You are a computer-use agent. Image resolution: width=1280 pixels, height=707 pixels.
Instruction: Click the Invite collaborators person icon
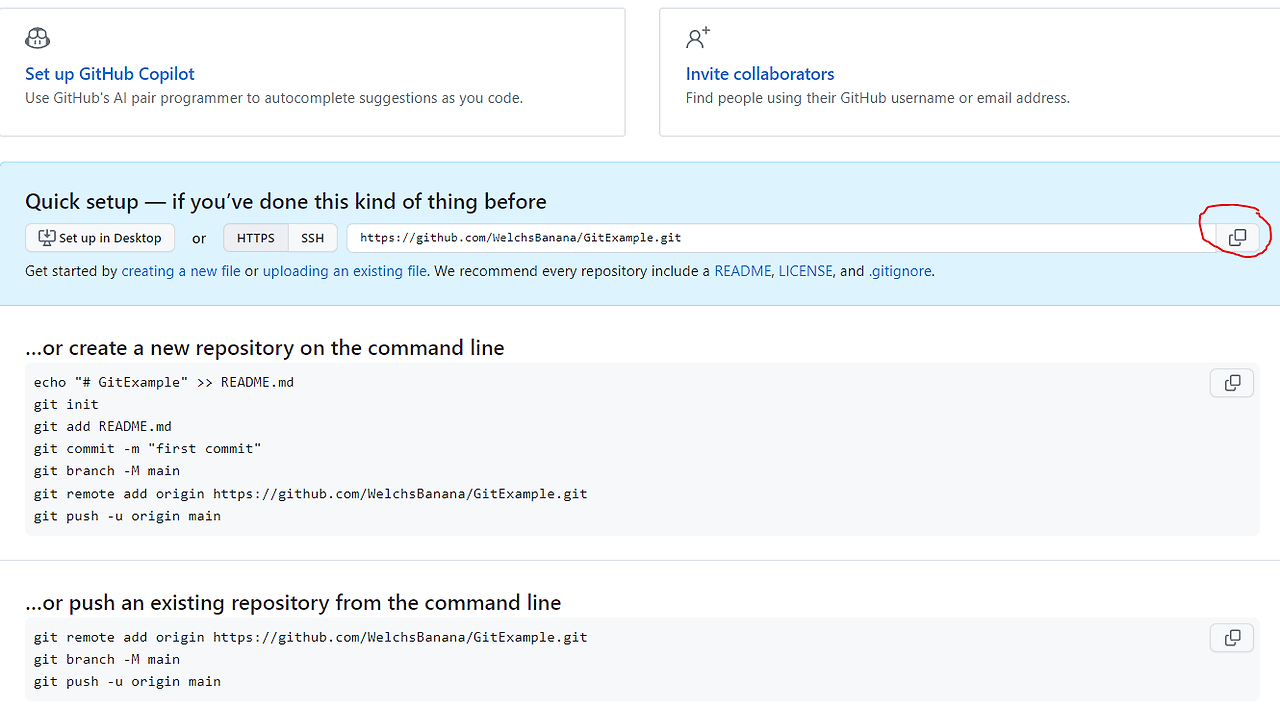[x=698, y=38]
